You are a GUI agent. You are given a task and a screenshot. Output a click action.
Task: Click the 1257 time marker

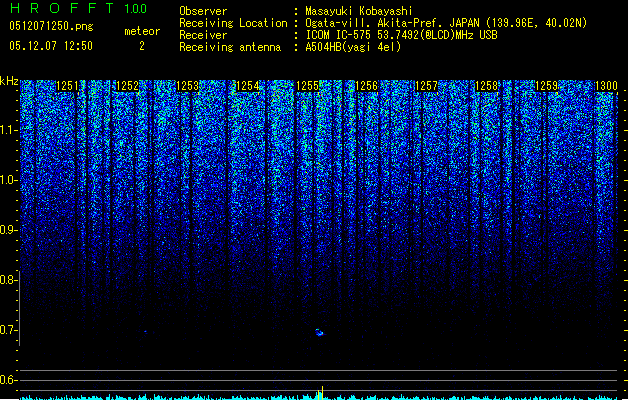tap(426, 86)
